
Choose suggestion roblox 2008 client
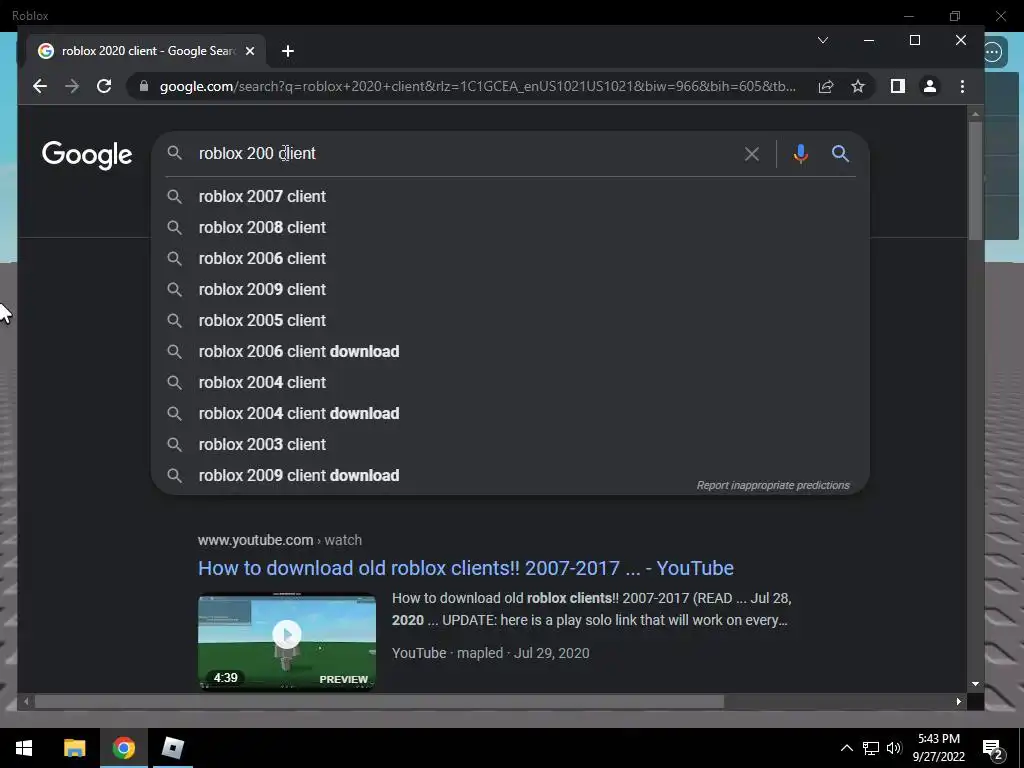[x=509, y=227]
